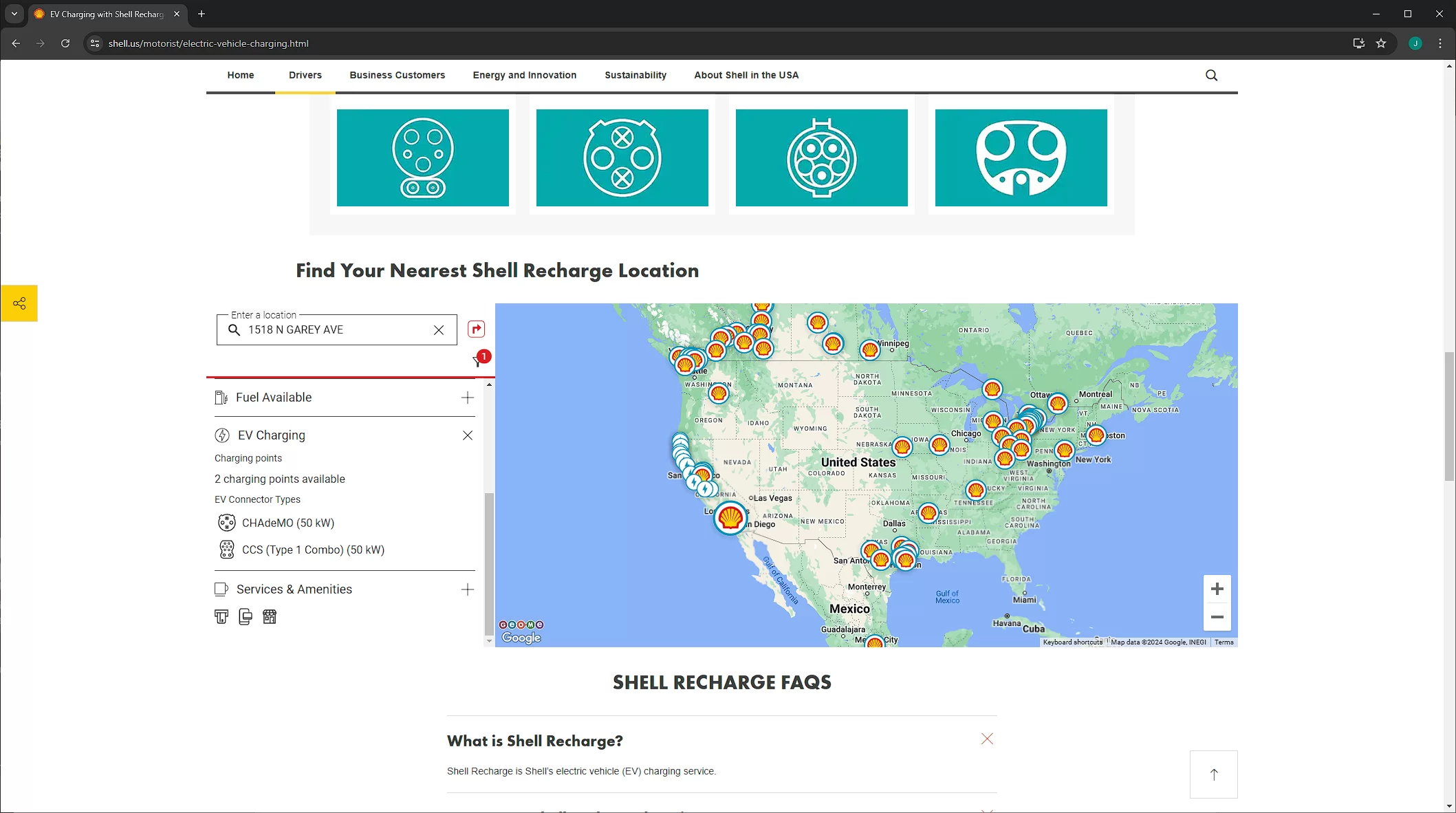This screenshot has width=1456, height=813.
Task: Zoom out on the map
Action: [x=1217, y=617]
